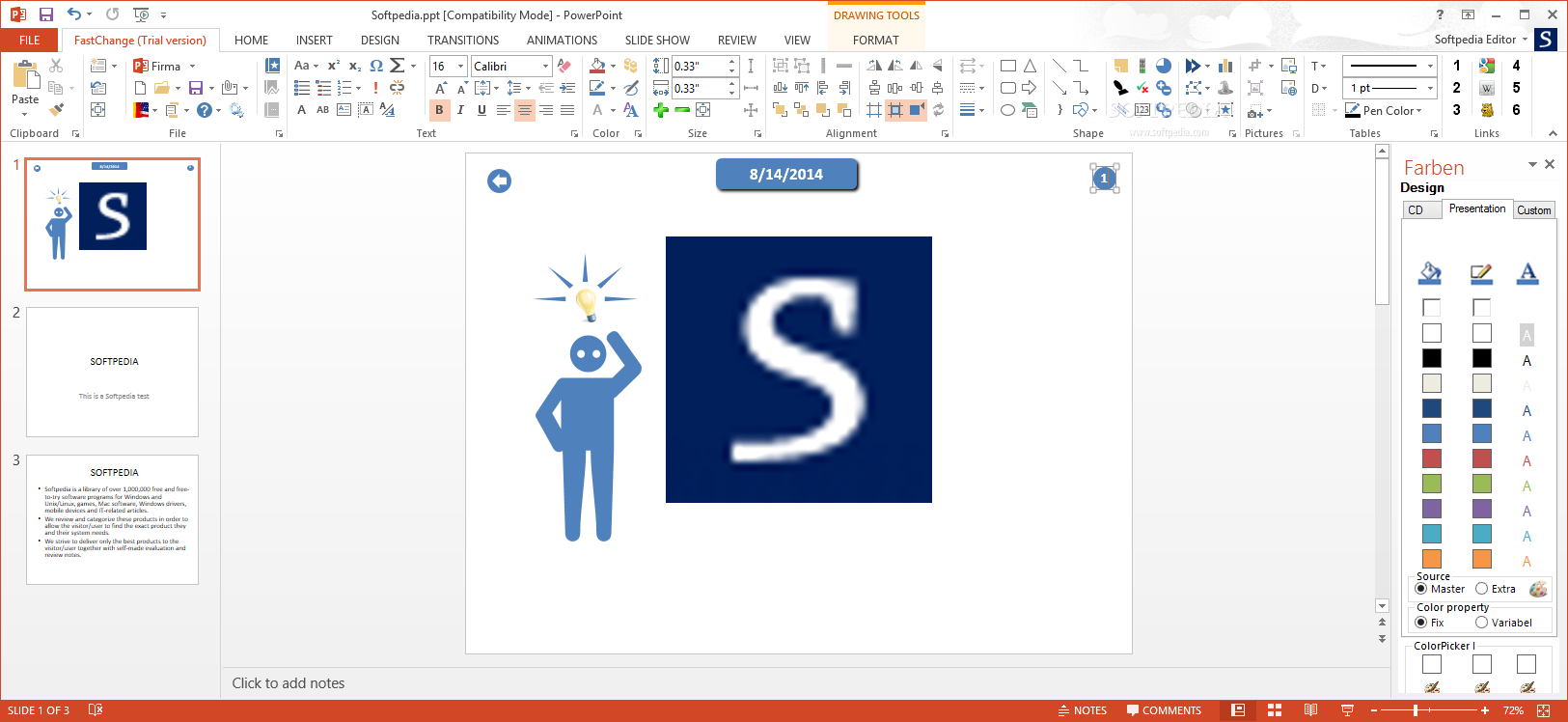Click the Cut scissors icon
Image resolution: width=1568 pixels, height=722 pixels.
tap(56, 66)
